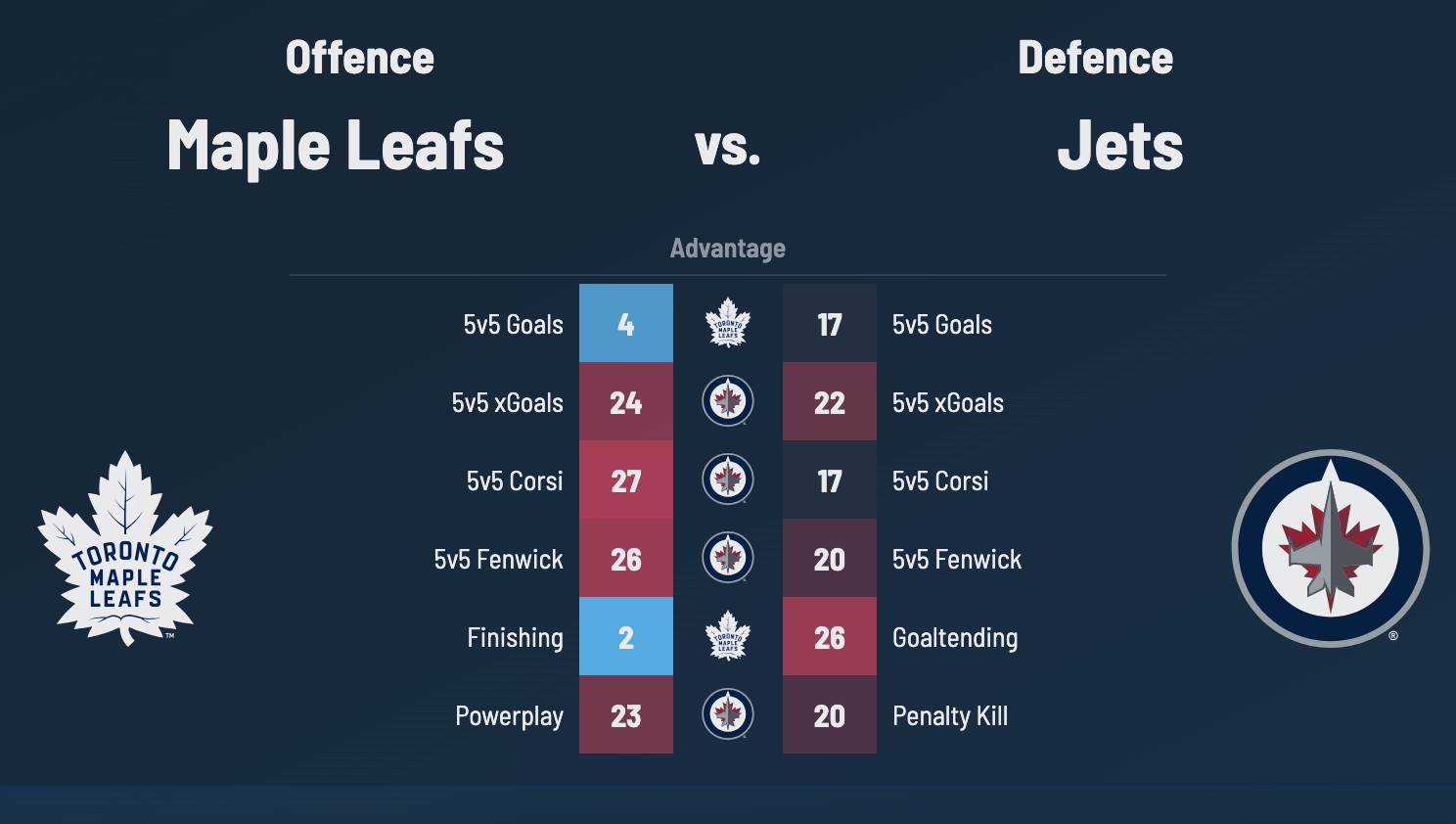Click the Advantage column heading
The width and height of the screenshot is (1456, 824).
(728, 249)
